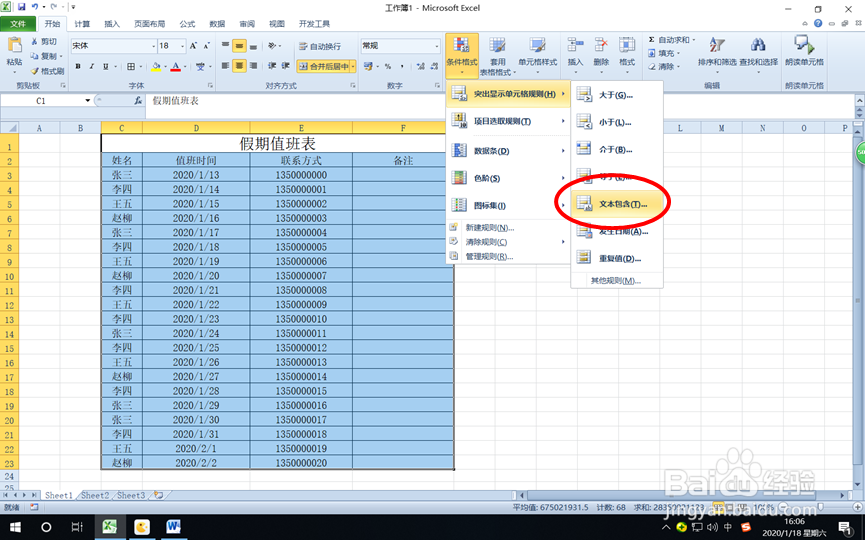Screen dimensions: 865x540
Task: Click the cell borders icon
Action: tap(131, 66)
